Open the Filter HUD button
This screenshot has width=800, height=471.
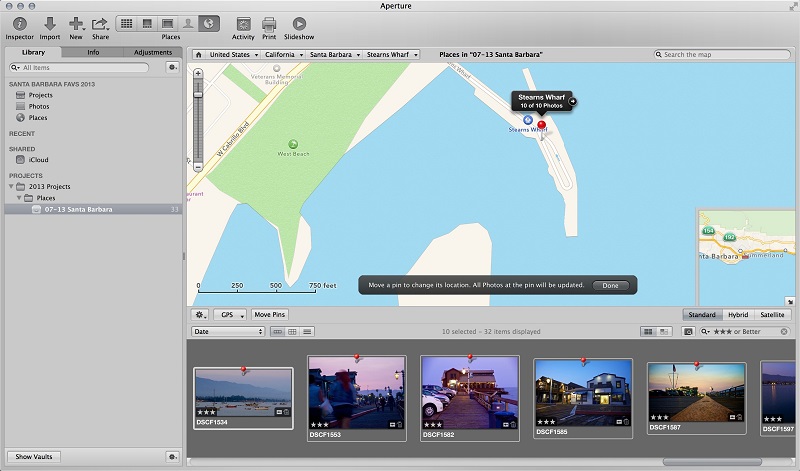(x=688, y=332)
